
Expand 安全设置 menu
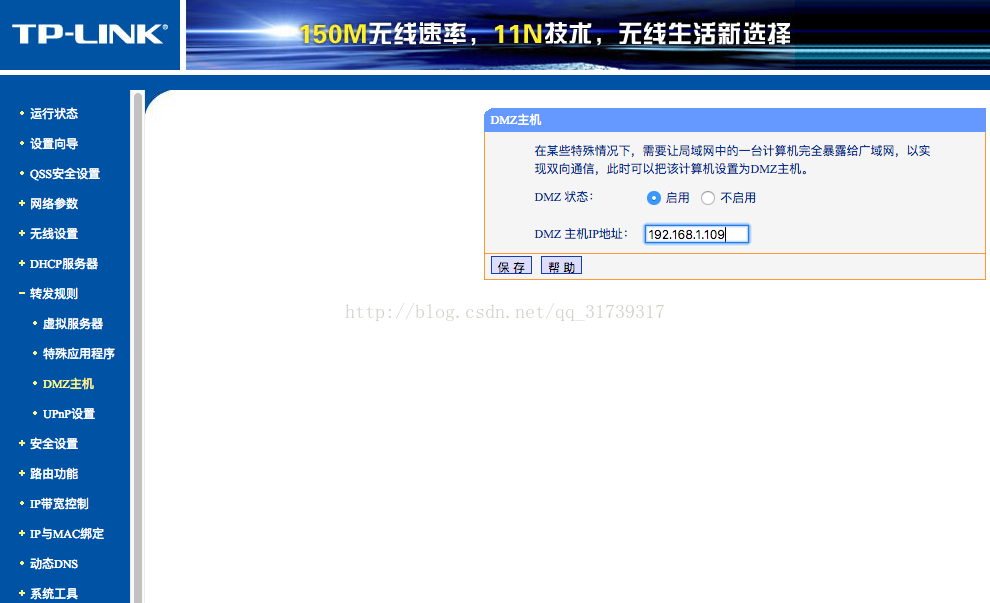(x=54, y=444)
